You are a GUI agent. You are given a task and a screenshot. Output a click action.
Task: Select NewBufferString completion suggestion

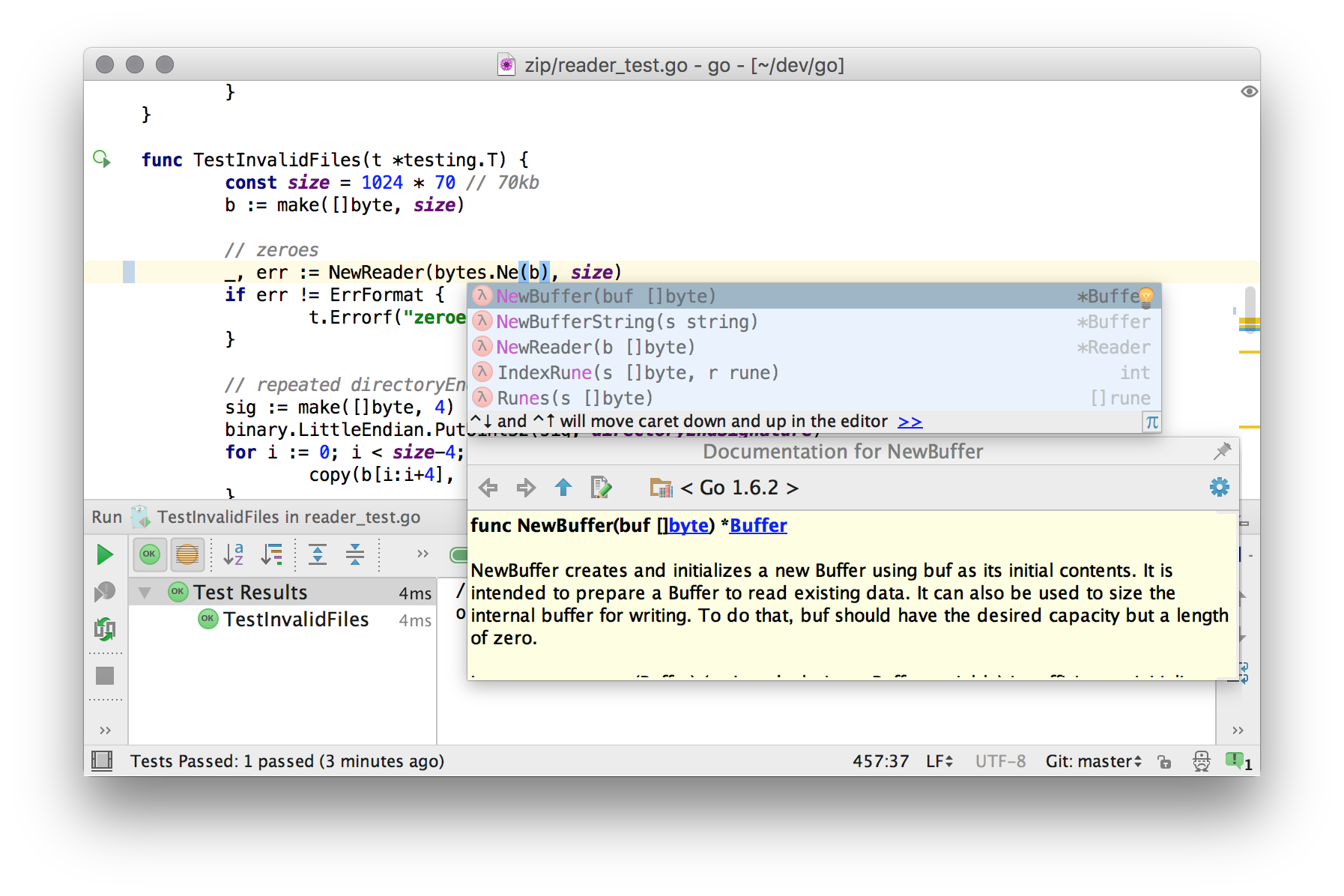pos(626,322)
